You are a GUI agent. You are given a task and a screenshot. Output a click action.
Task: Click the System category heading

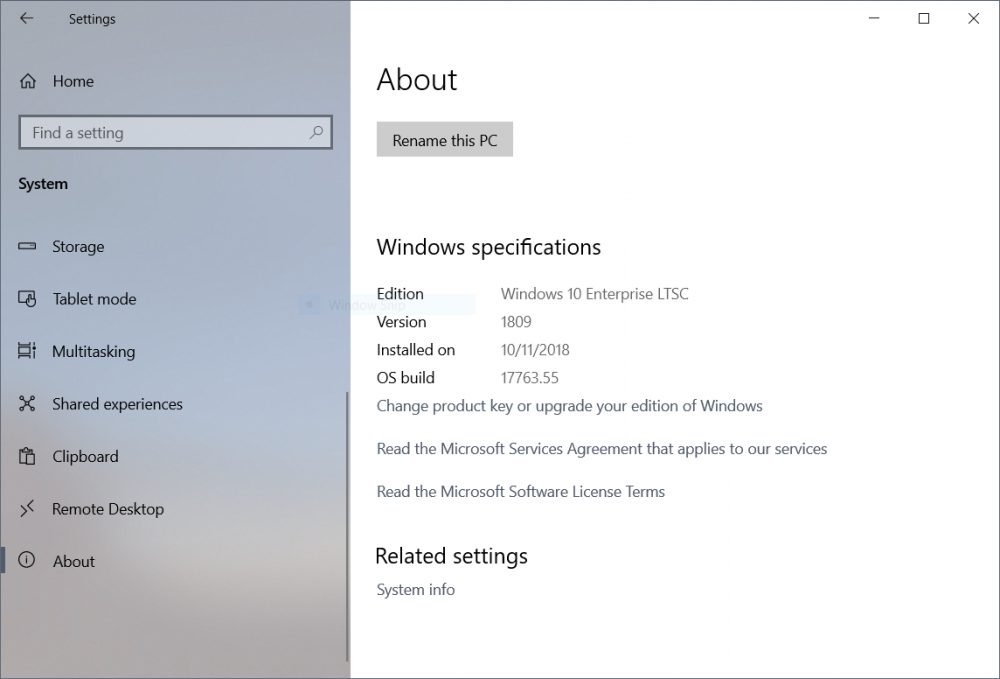43,184
